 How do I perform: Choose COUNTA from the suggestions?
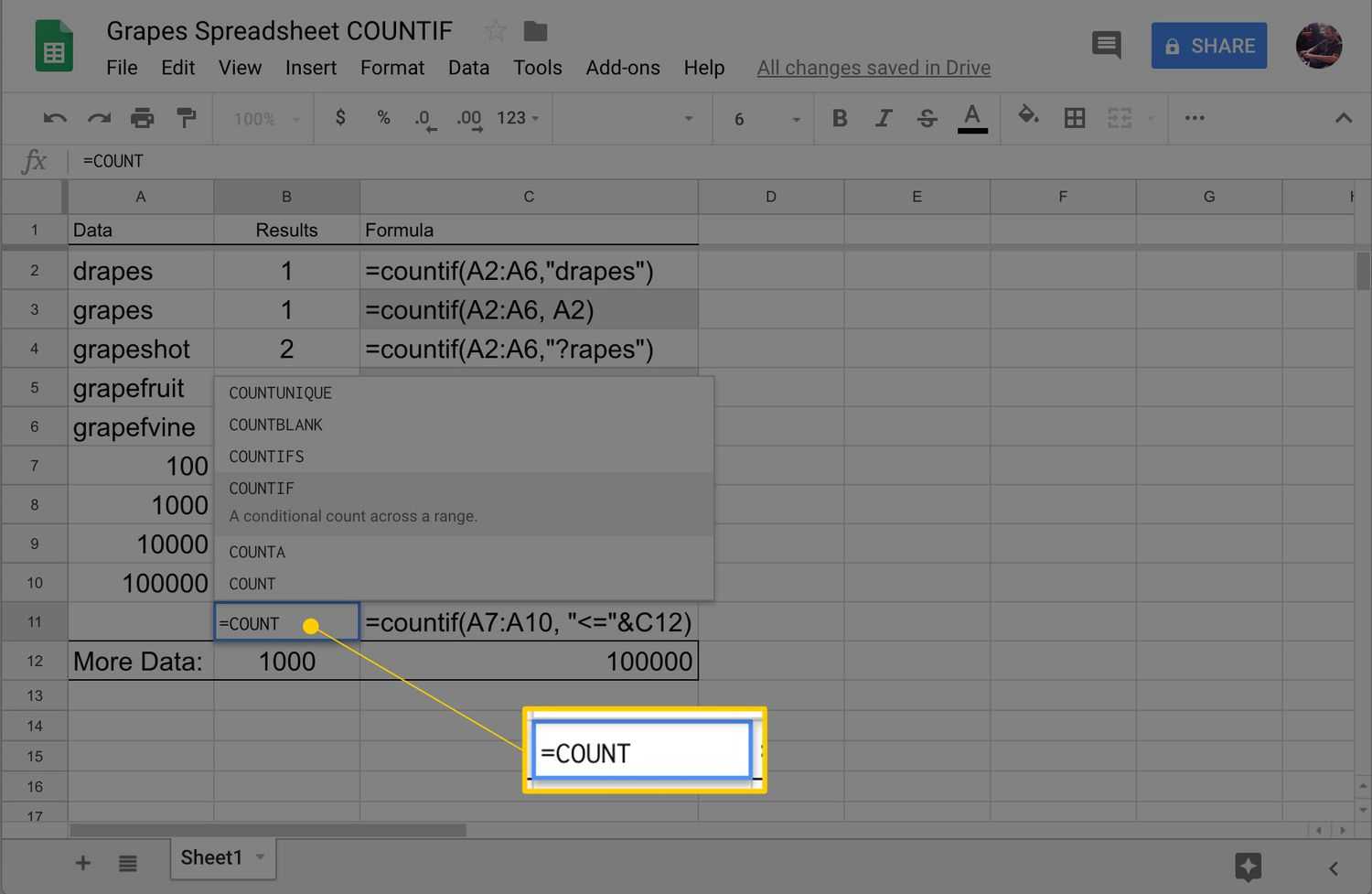(463, 552)
